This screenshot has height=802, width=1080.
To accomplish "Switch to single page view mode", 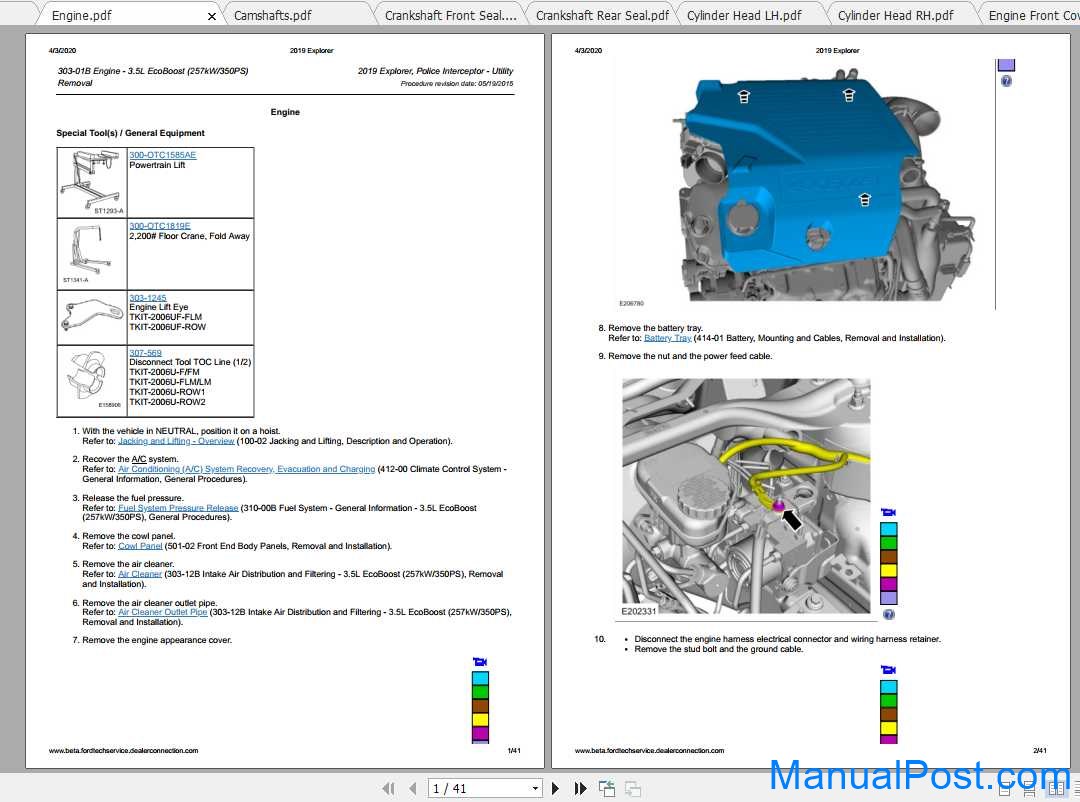I will (x=1005, y=790).
